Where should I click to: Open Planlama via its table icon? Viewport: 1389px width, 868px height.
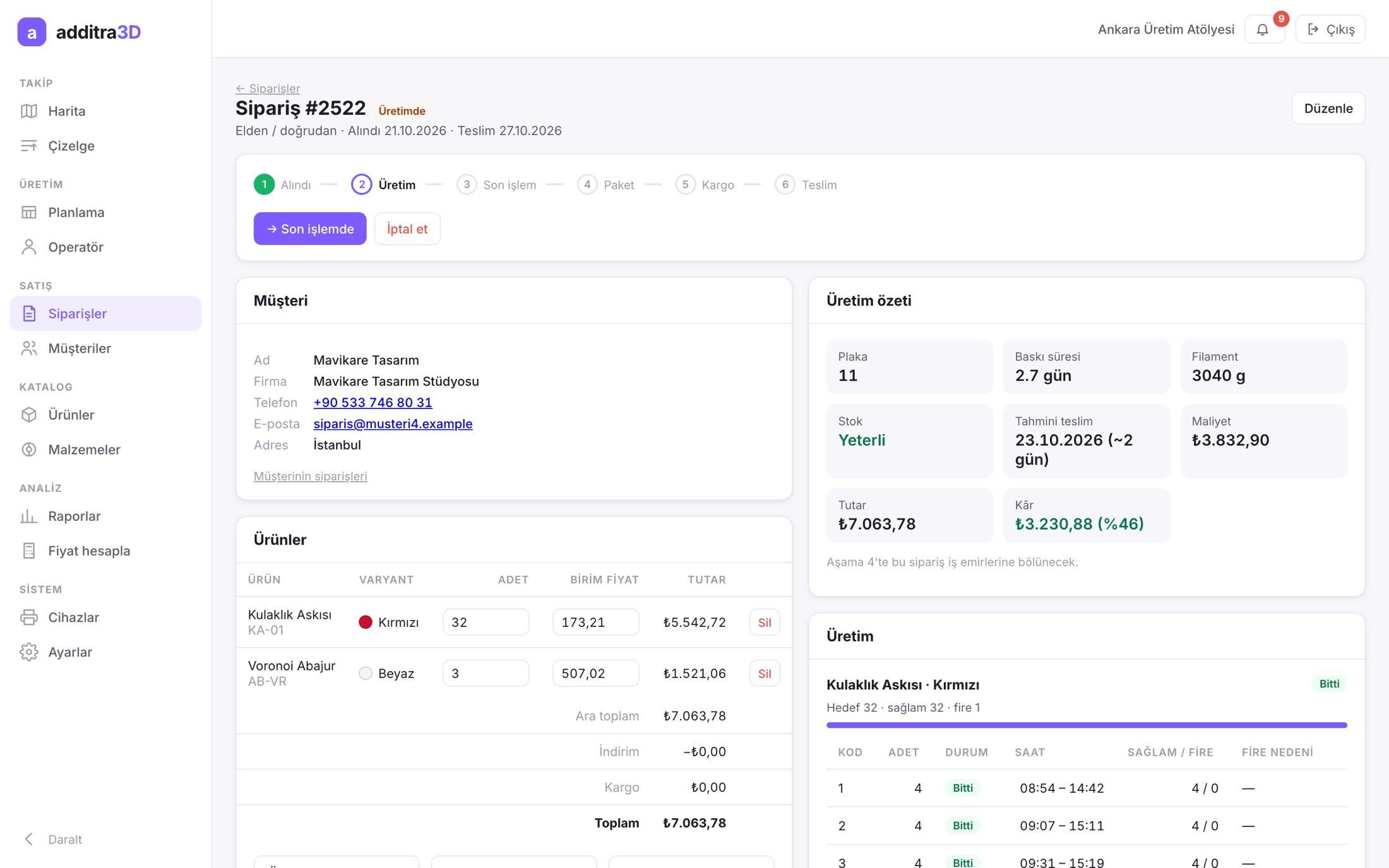(x=29, y=212)
